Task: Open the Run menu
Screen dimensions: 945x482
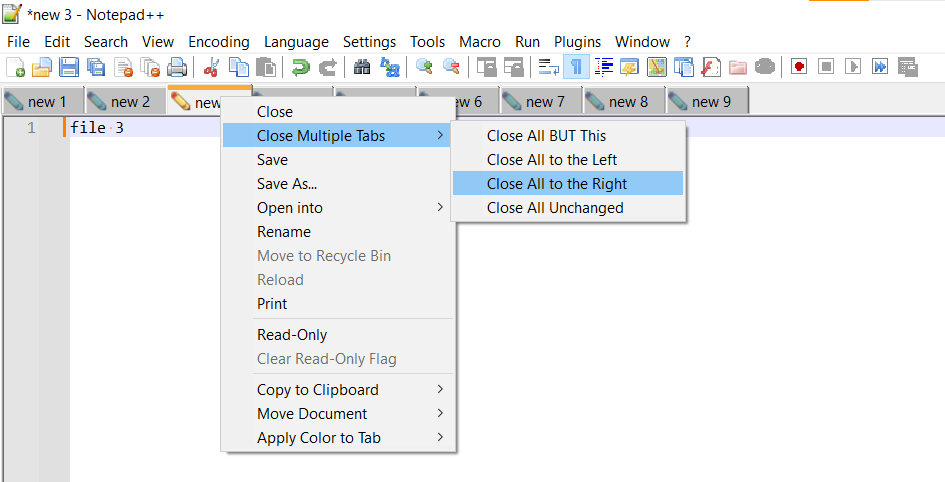Action: click(527, 42)
